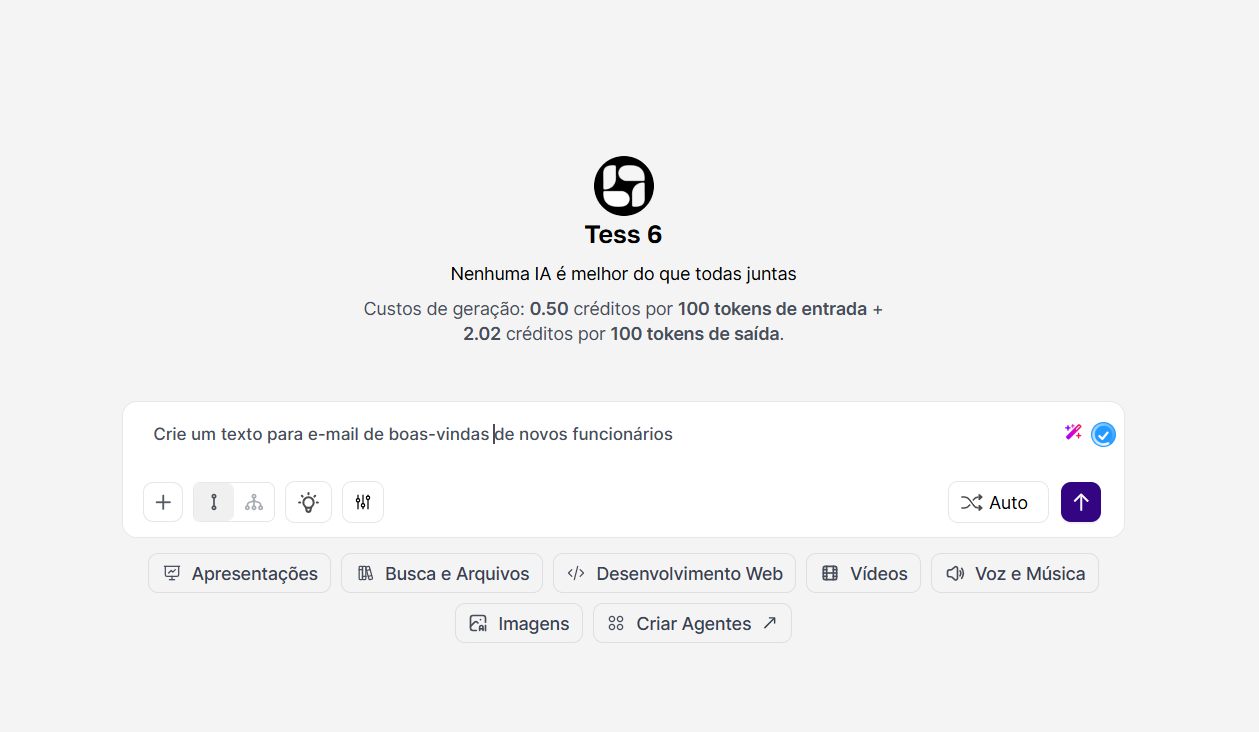The image size is (1259, 732).
Task: Select the Vídeos shortcut
Action: click(x=863, y=573)
